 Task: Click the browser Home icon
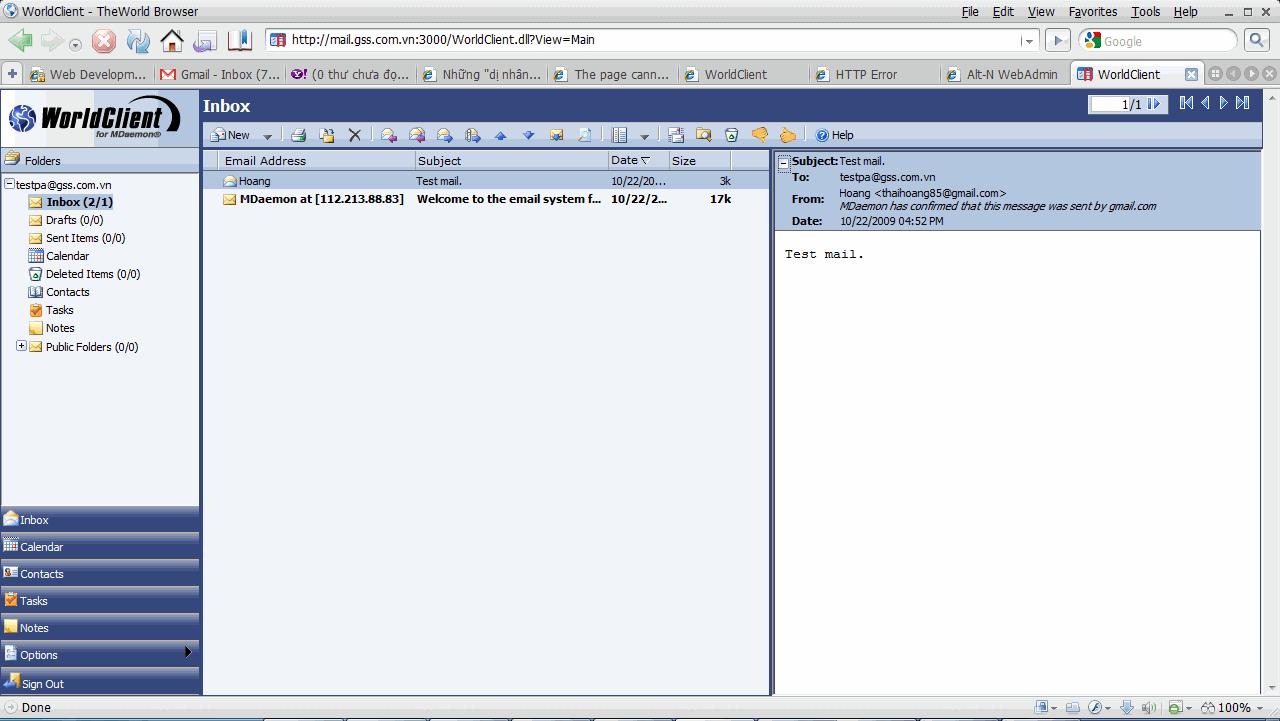click(x=172, y=41)
